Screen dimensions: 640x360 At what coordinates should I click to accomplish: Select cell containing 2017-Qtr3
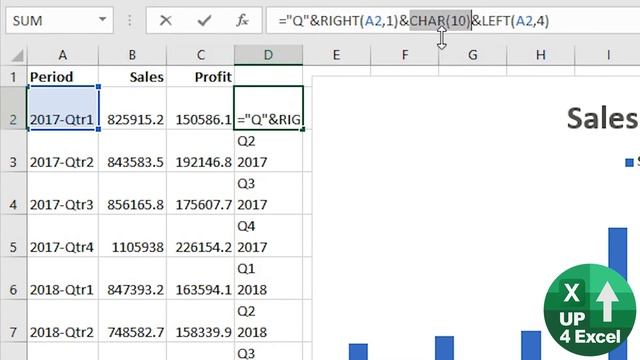[63, 193]
